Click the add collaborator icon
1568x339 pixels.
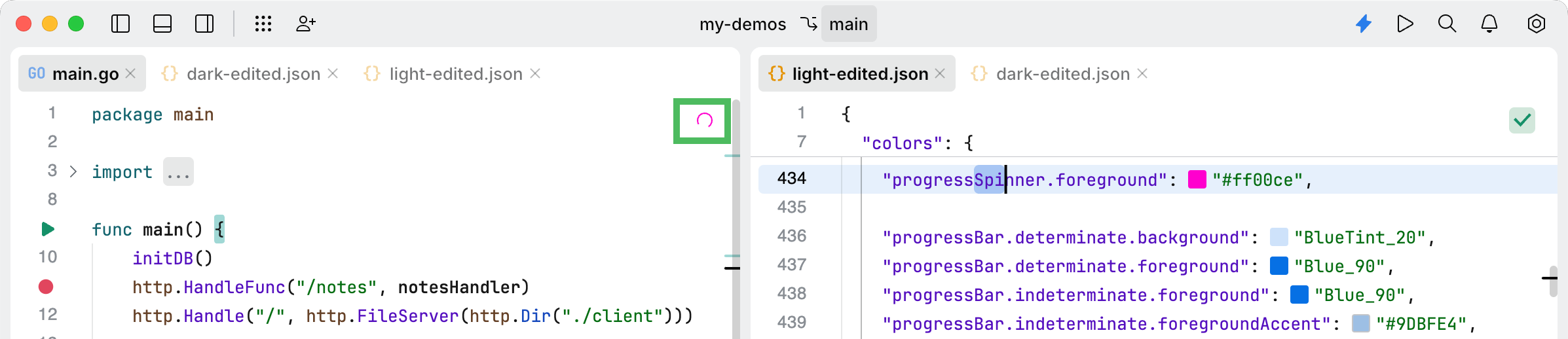point(305,24)
